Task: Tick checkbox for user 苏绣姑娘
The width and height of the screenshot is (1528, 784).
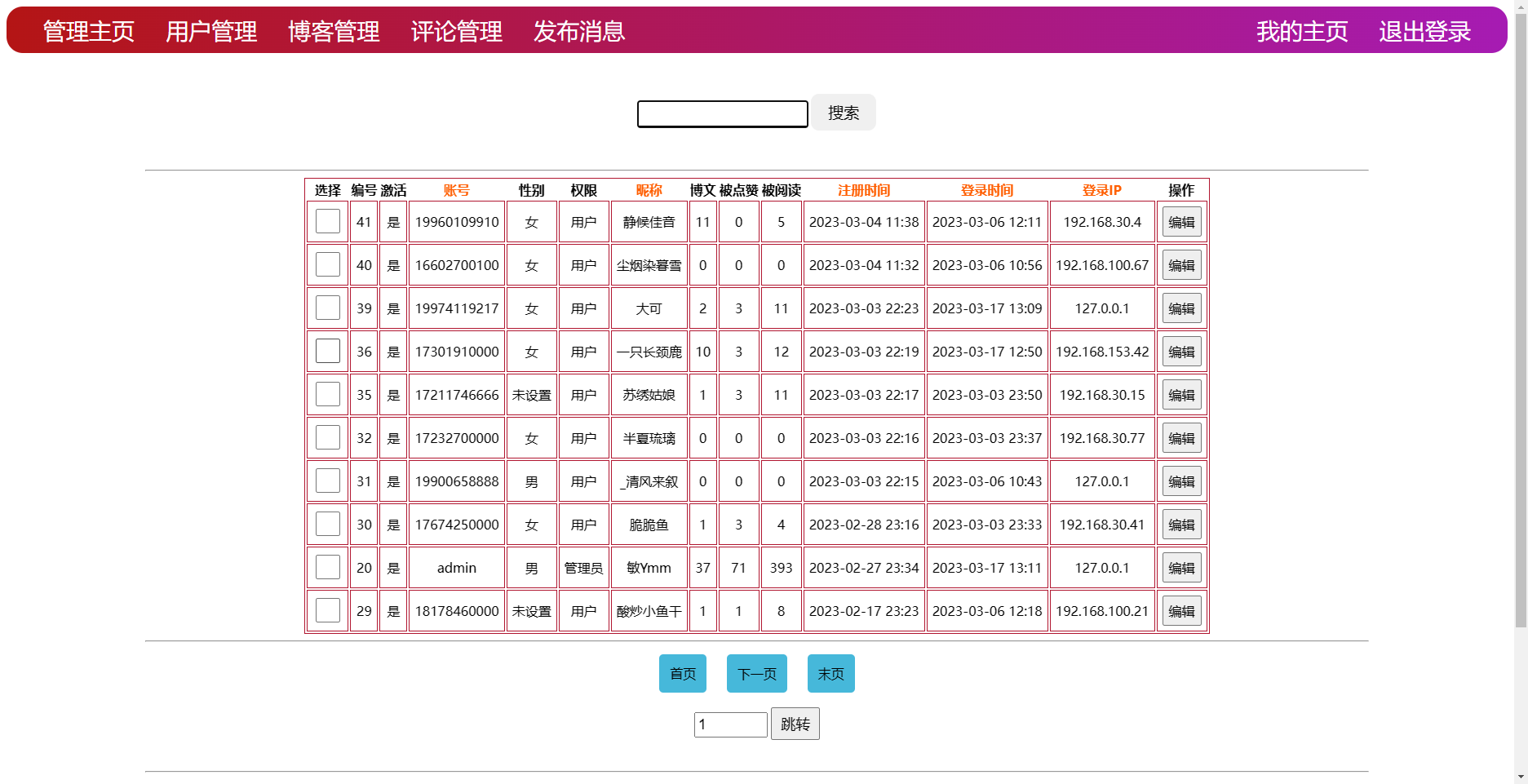Action: click(328, 394)
